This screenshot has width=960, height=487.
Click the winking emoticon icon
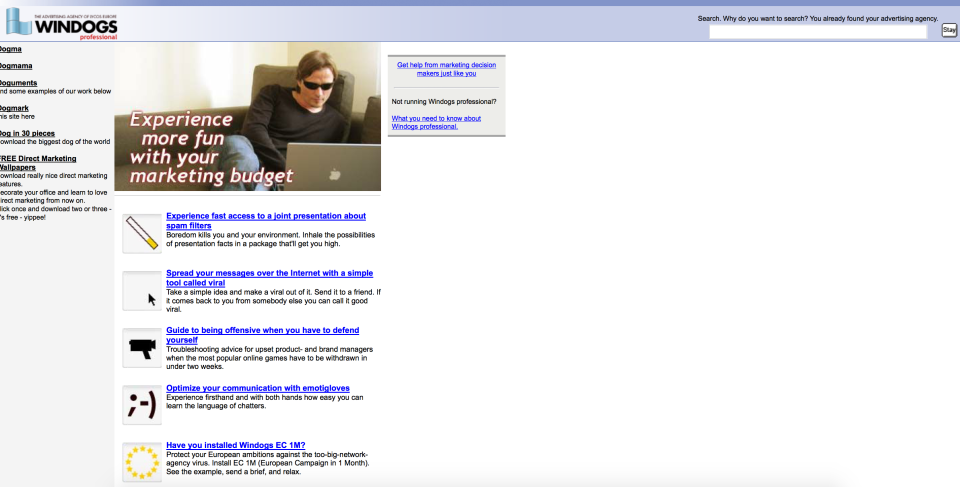click(141, 405)
